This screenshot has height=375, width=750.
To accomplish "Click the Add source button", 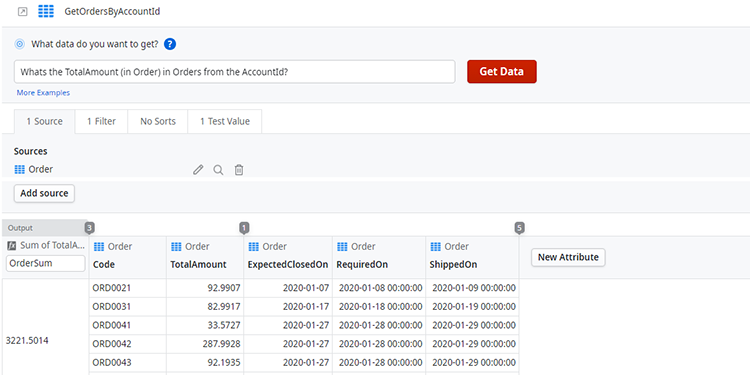I will point(44,194).
